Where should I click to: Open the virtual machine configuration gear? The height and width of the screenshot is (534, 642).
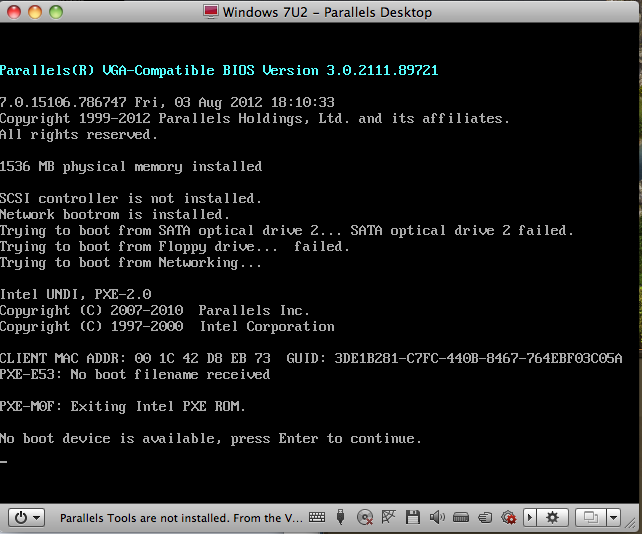click(552, 518)
